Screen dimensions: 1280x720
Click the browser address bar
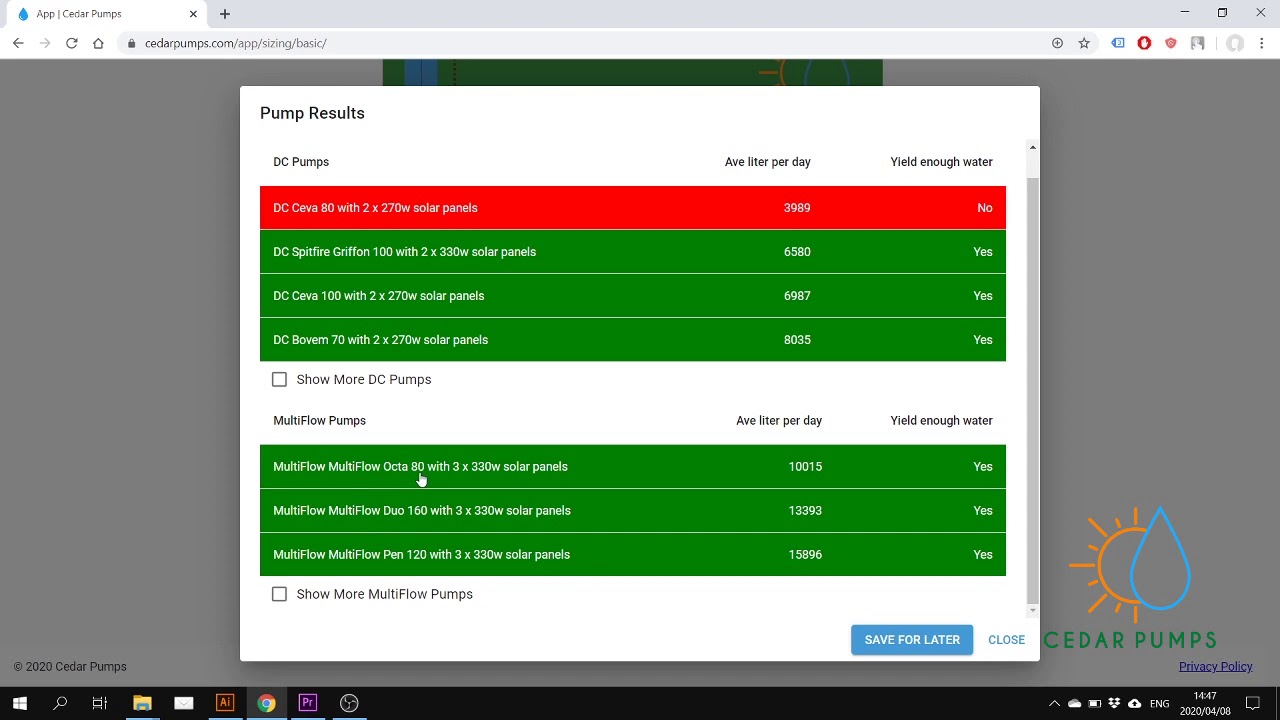[x=590, y=43]
